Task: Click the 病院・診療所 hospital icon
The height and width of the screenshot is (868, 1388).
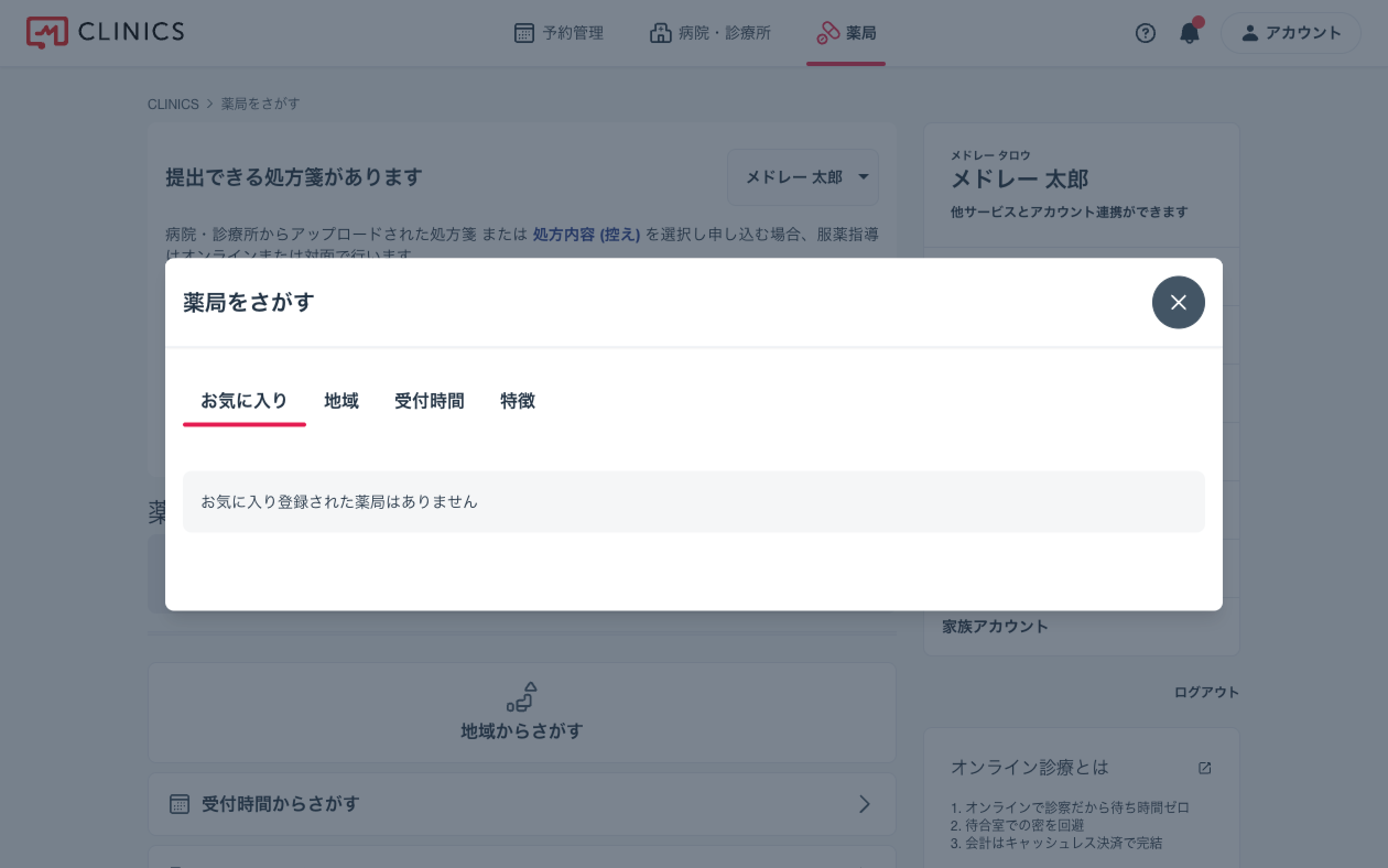Action: tap(660, 32)
